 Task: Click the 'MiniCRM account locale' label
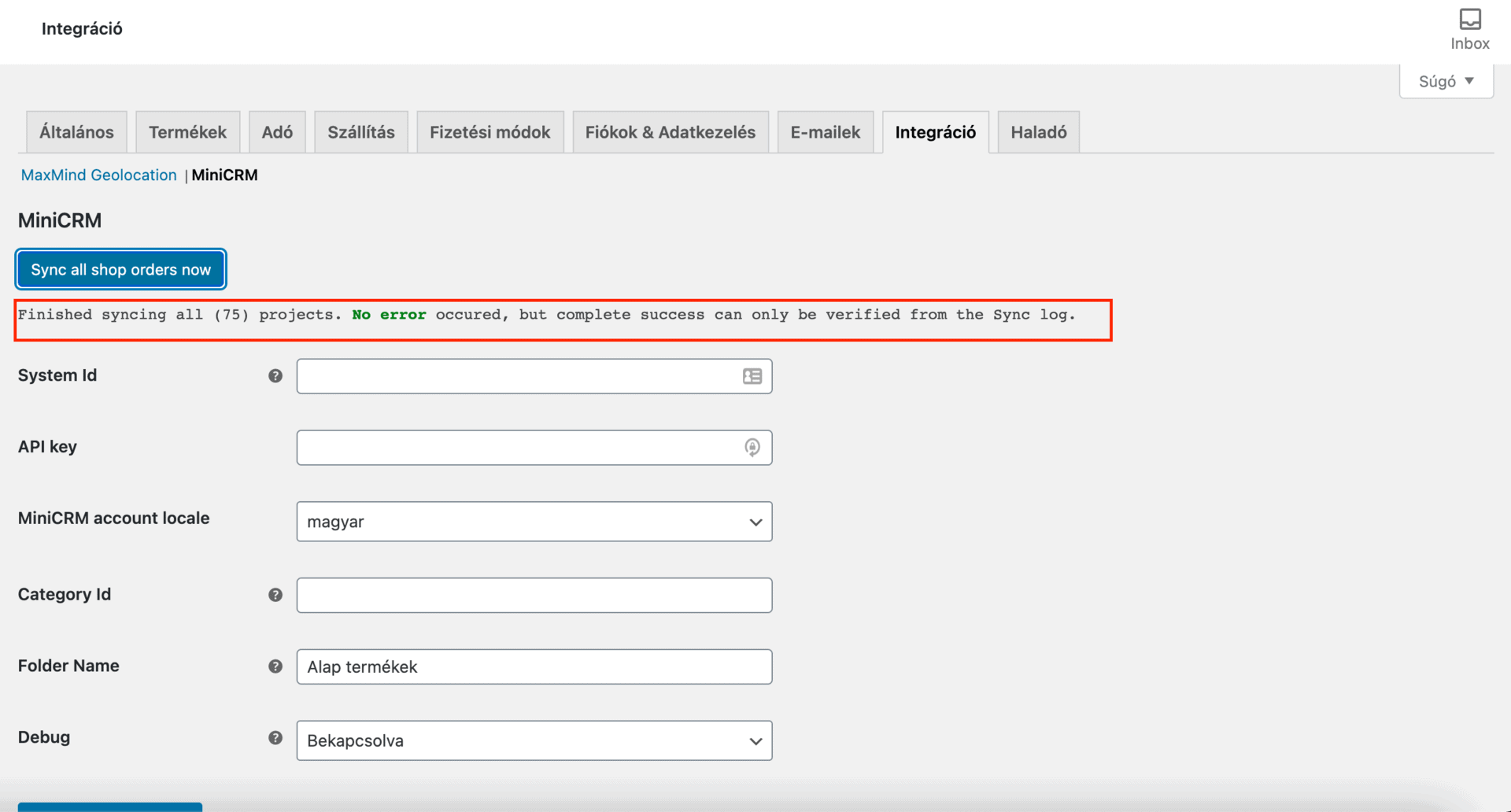pos(114,518)
